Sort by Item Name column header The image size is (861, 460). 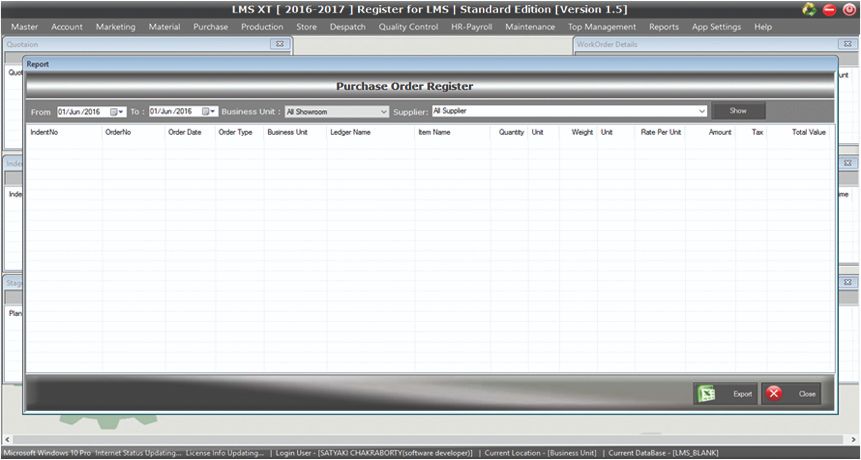(434, 132)
